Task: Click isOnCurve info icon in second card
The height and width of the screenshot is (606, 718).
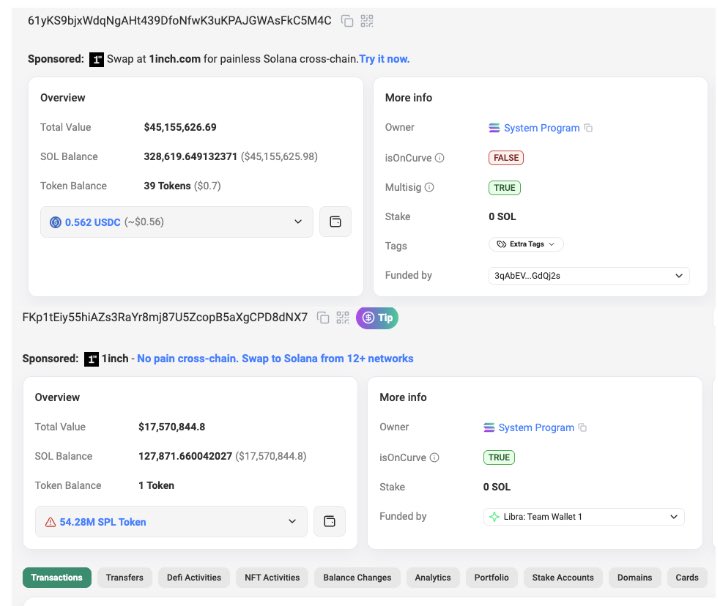Action: [435, 458]
